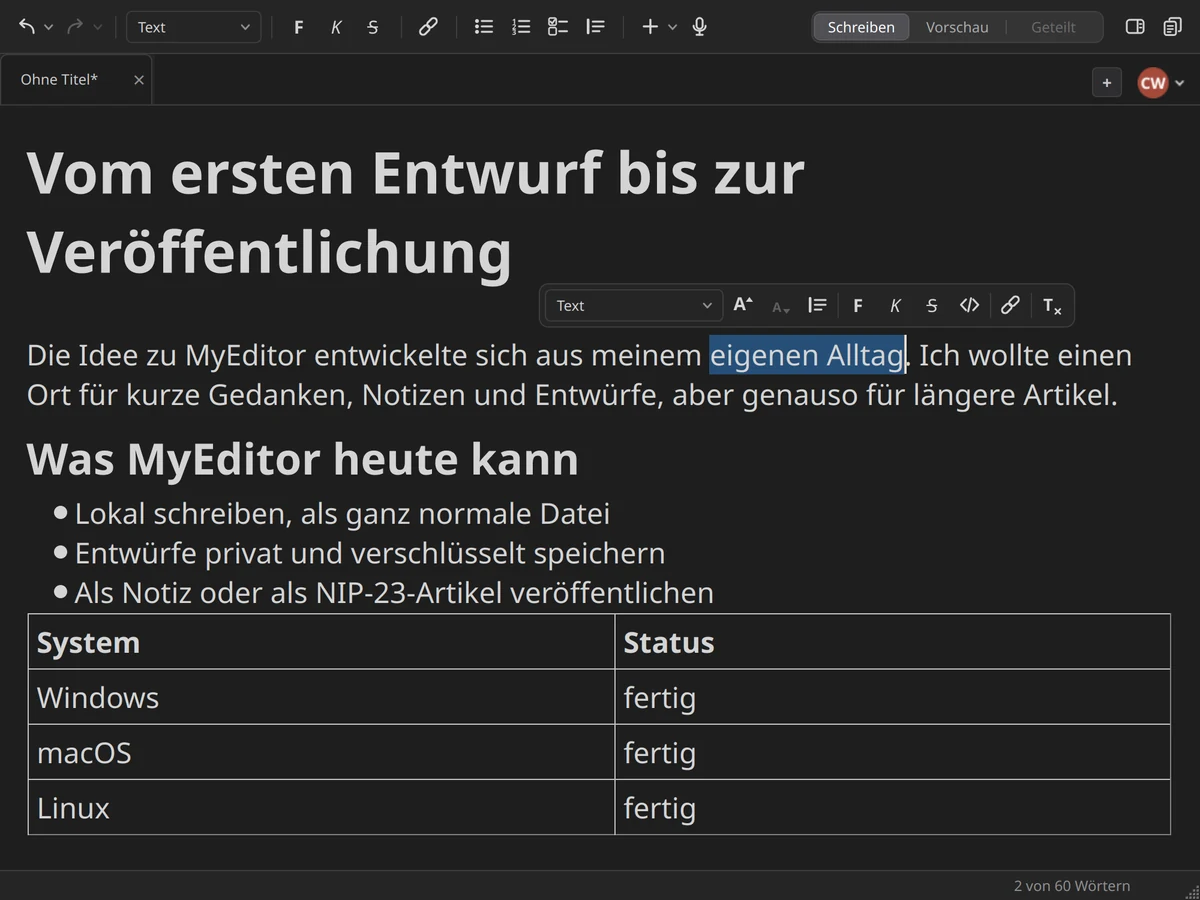The image size is (1200, 900).
Task: Open the documents overview icon
Action: (x=1172, y=27)
